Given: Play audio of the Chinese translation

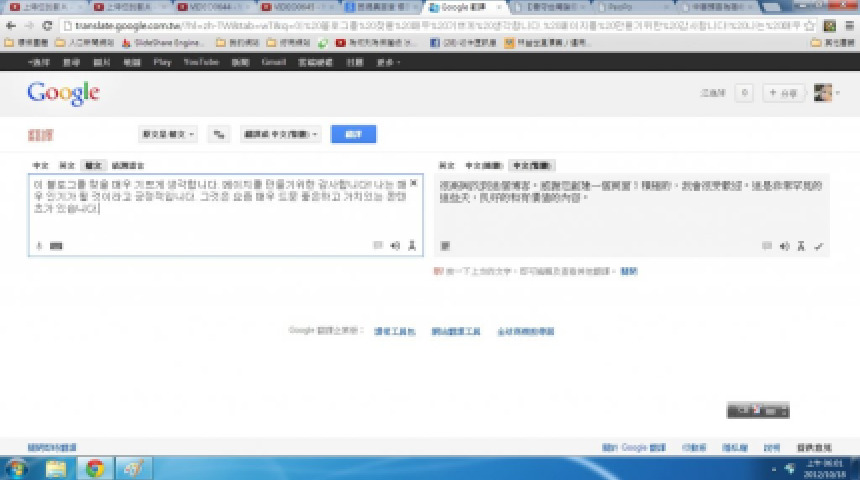Looking at the screenshot, I should [784, 246].
